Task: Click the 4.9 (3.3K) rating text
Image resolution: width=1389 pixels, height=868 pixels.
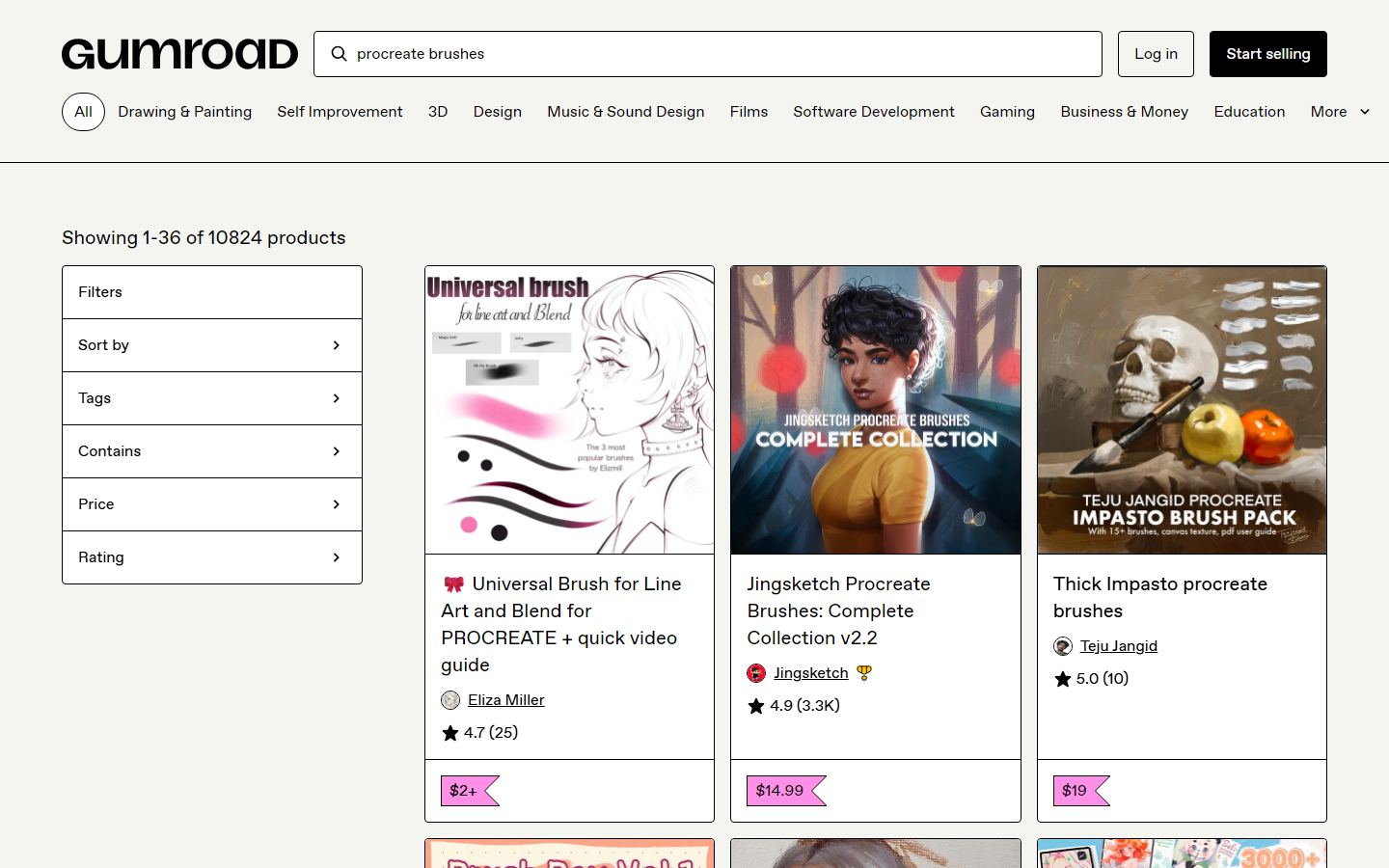Action: tap(805, 706)
